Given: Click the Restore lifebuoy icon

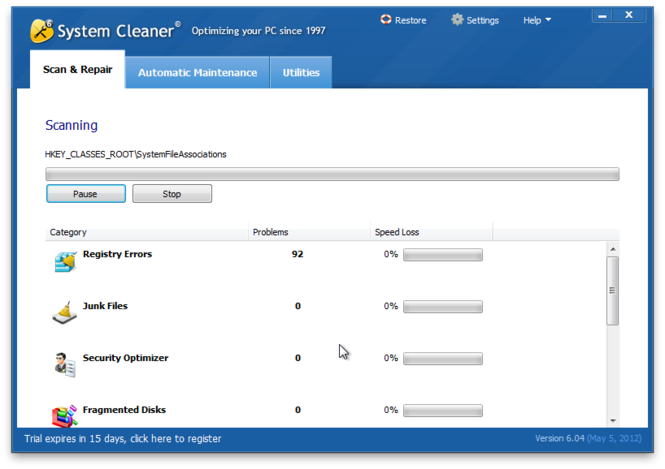Looking at the screenshot, I should coord(386,20).
